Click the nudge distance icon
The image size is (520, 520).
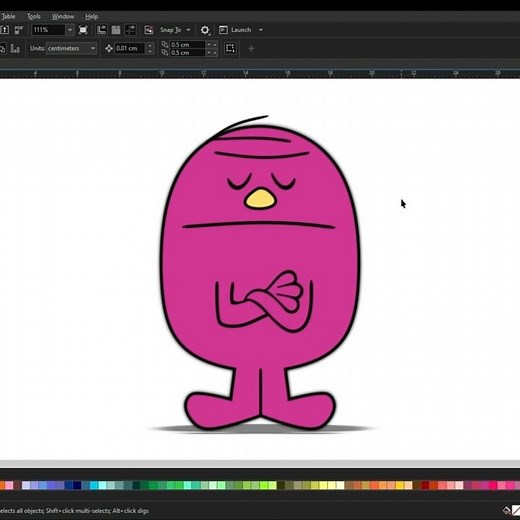coord(109,49)
